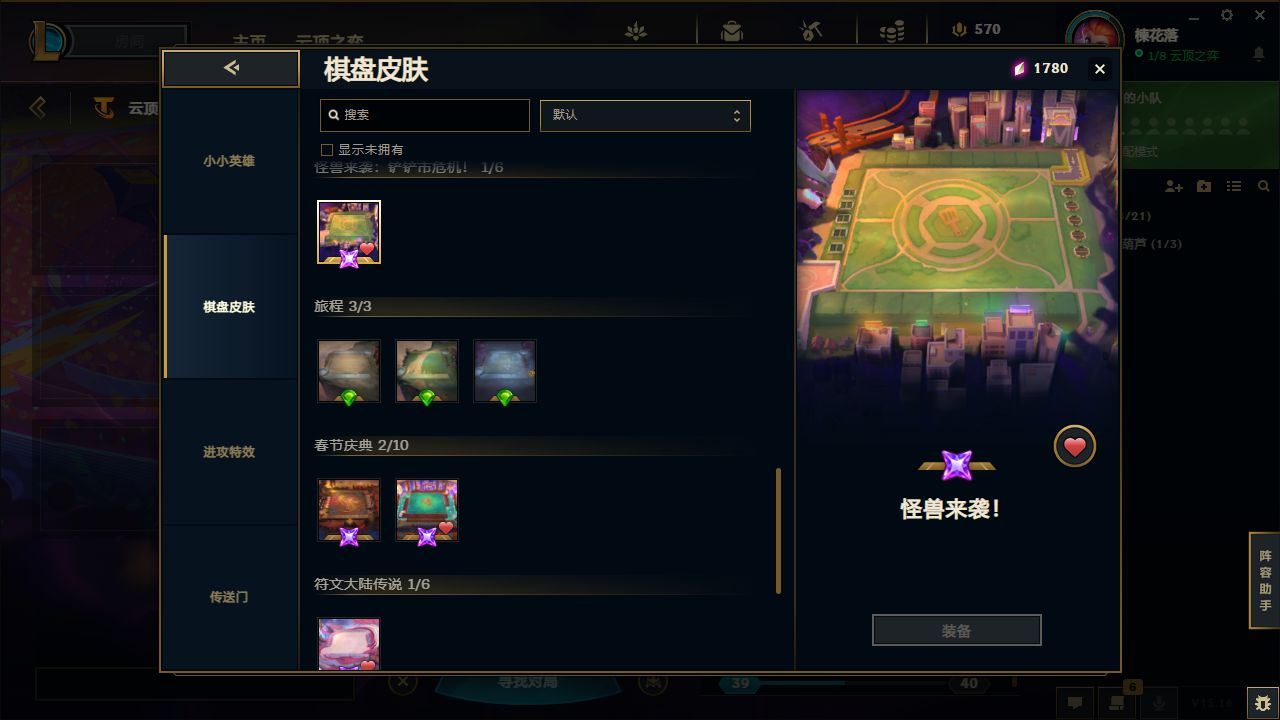
Task: Click the bug report icon at bottom right
Action: coord(1262,703)
